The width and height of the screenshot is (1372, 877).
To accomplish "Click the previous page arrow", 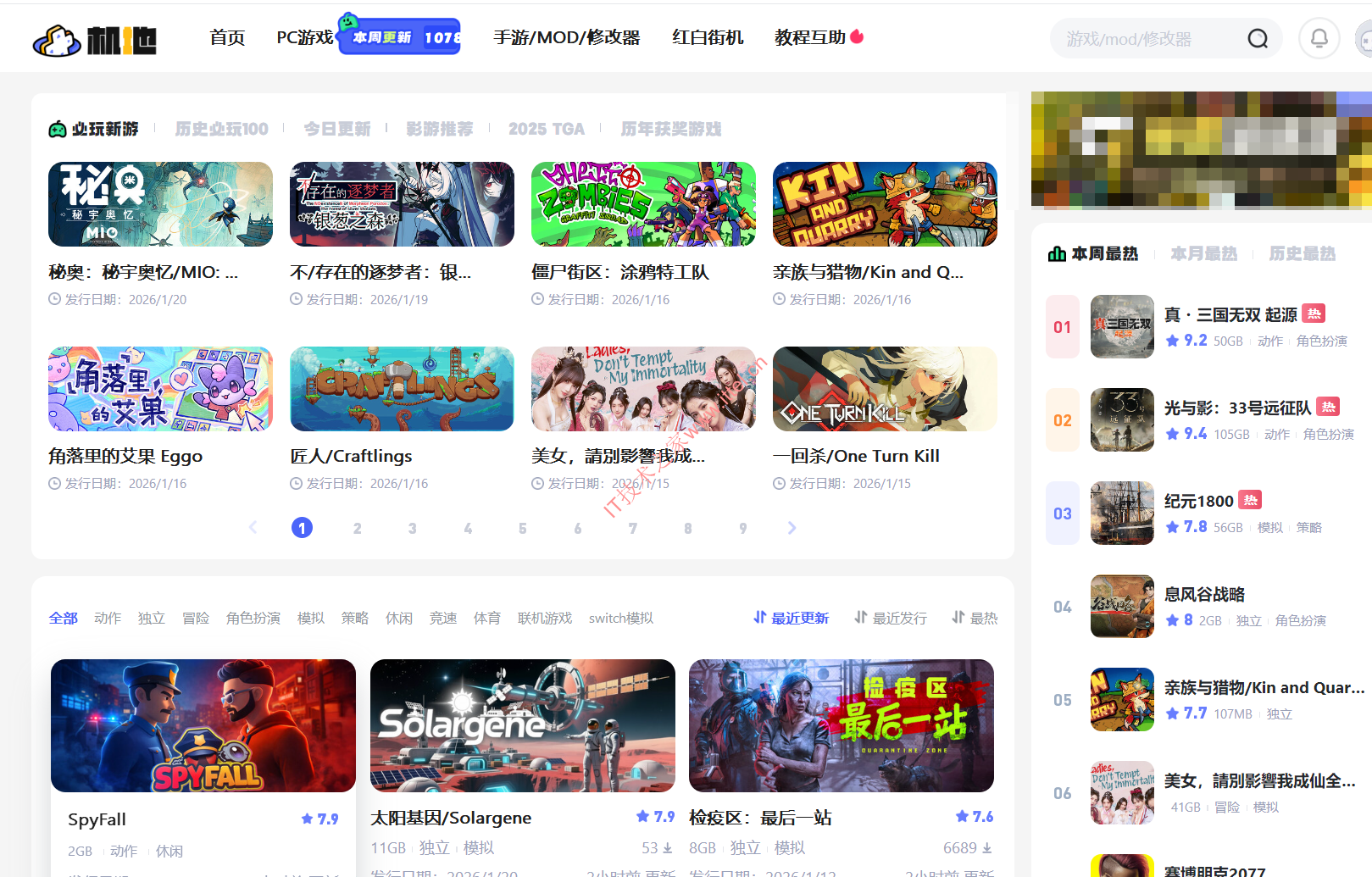I will [x=253, y=528].
